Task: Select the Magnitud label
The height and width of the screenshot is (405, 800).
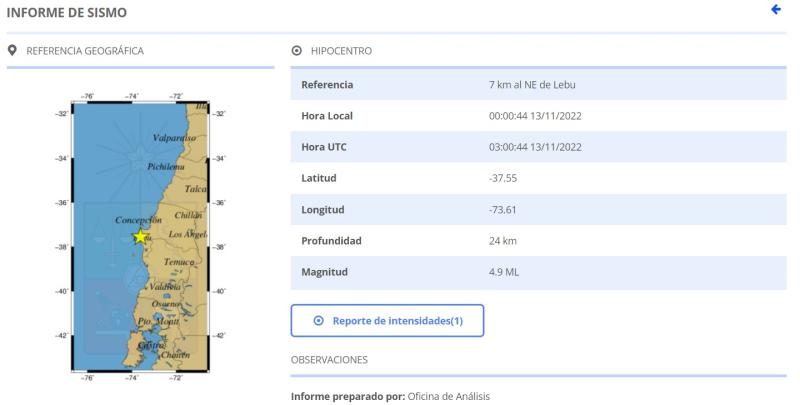Action: click(x=324, y=272)
